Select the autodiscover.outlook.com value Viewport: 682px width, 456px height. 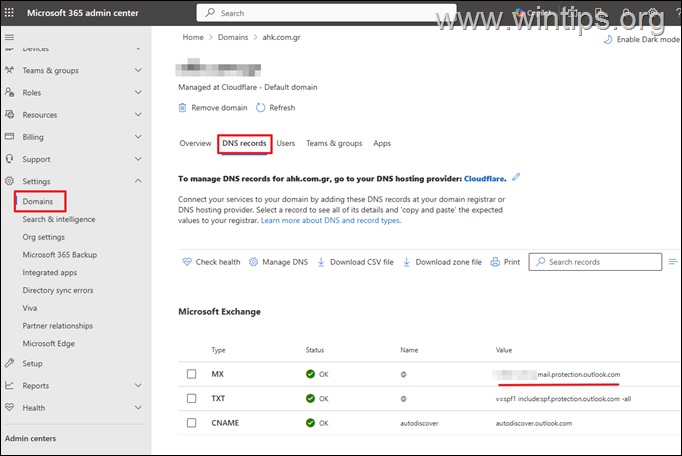pos(534,423)
